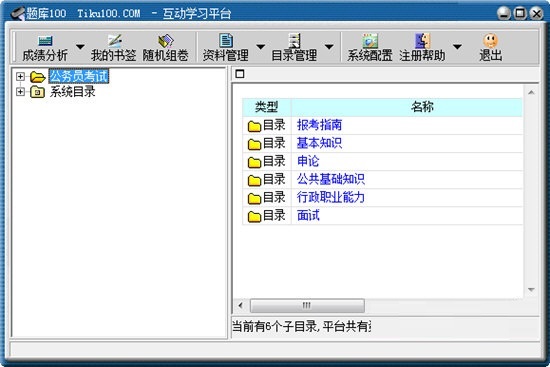550x367 pixels.
Task: Expand the 系统目录 tree node
Action: (20, 92)
